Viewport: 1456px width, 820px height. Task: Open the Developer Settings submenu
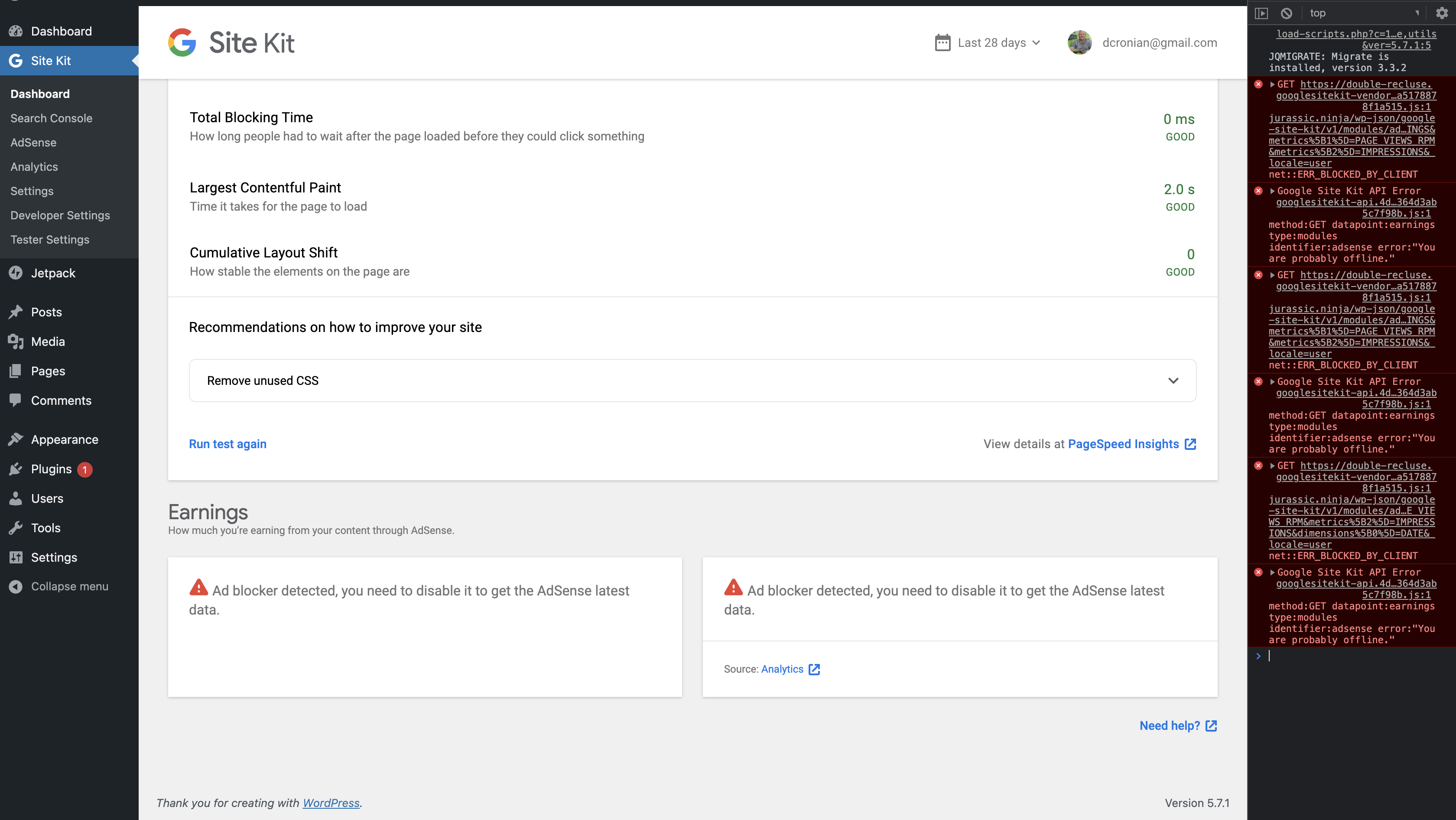coord(61,215)
